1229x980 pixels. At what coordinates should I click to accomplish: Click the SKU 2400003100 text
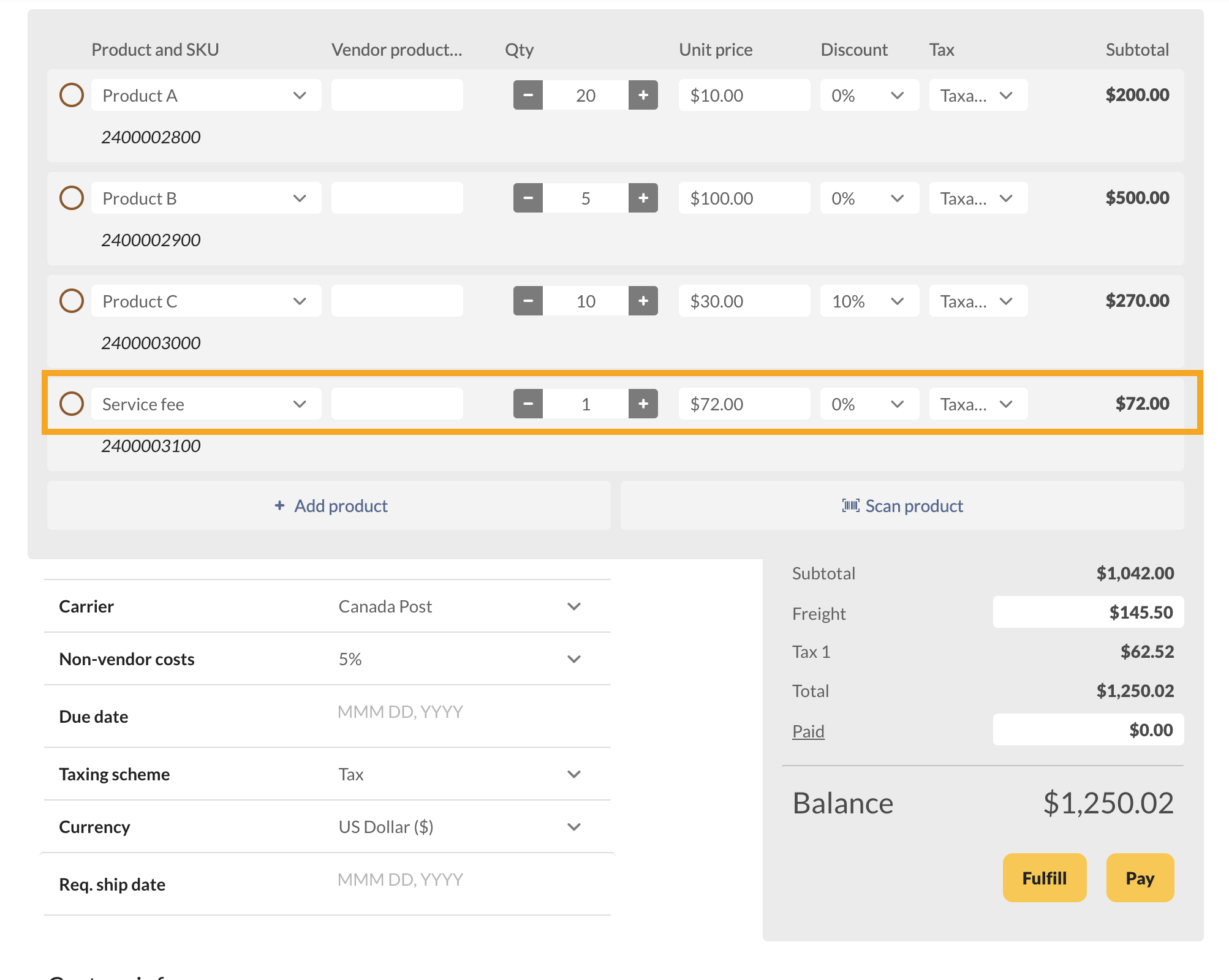(x=151, y=446)
